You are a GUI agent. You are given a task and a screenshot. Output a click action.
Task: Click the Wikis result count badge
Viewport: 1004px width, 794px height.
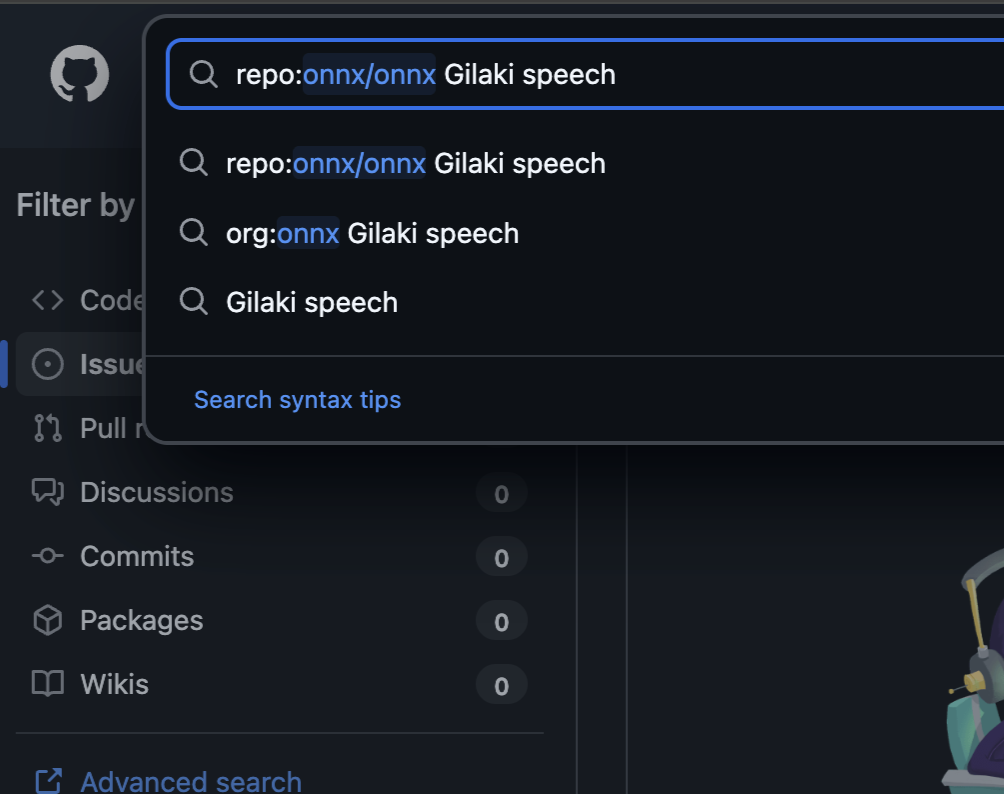pyautogui.click(x=501, y=686)
